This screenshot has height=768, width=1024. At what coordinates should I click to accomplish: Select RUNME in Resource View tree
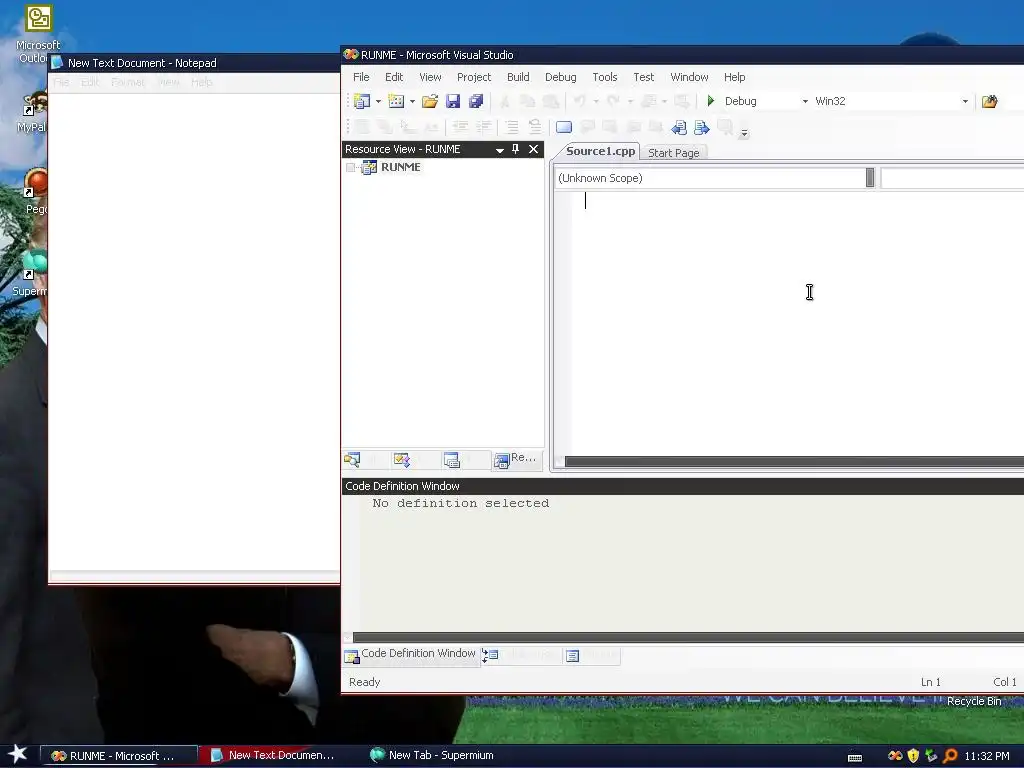400,167
